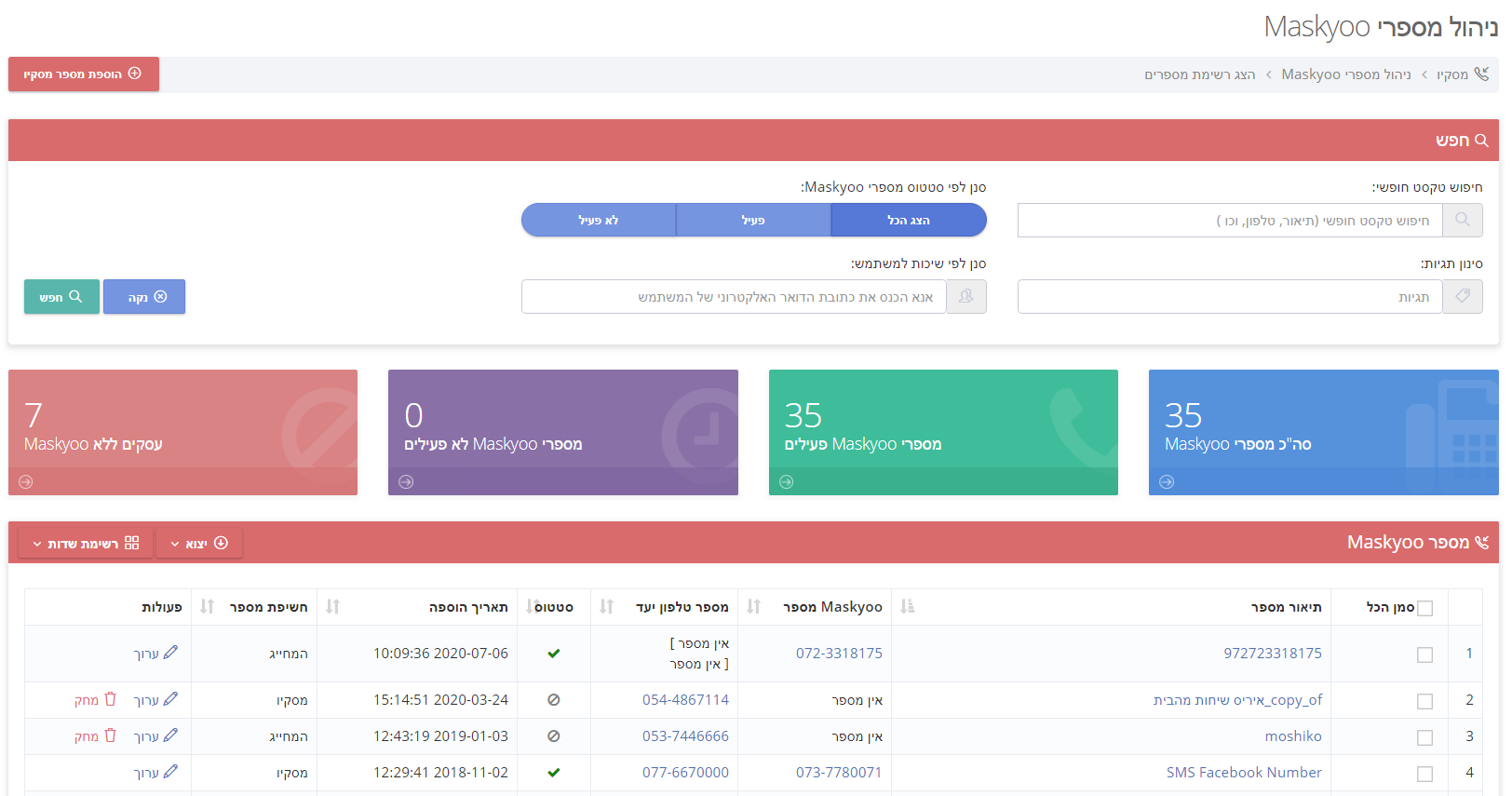Check the checkbox for row 2

(x=1424, y=701)
